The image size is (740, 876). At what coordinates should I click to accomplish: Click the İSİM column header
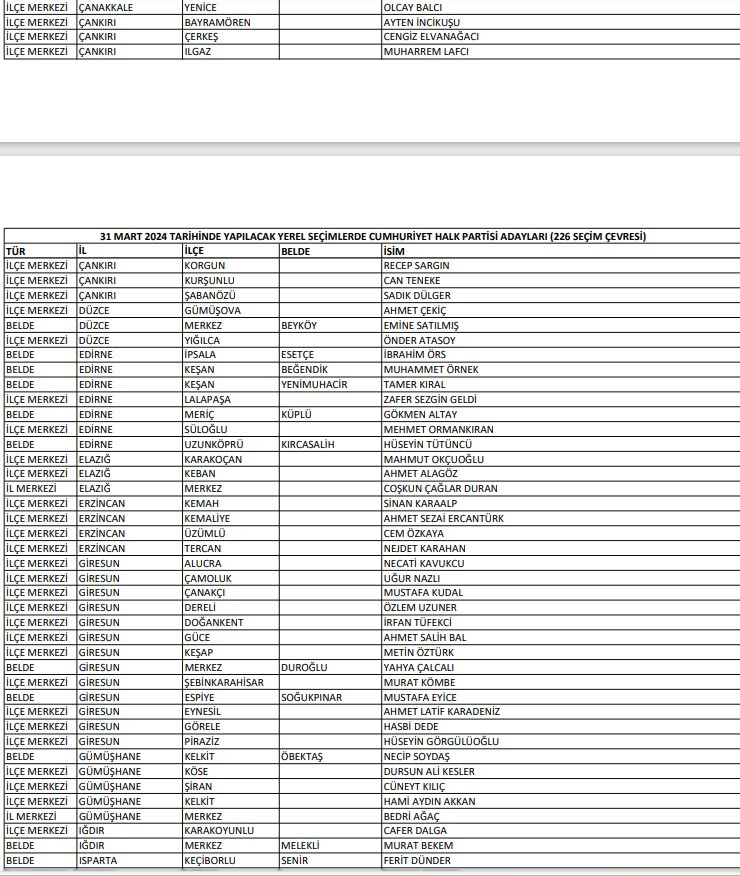394,251
